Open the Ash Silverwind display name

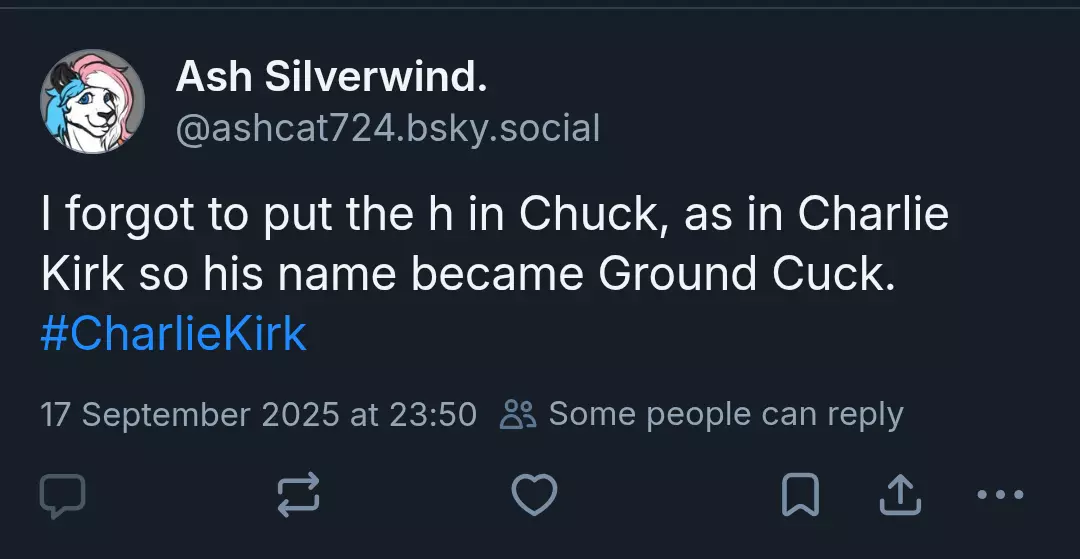pyautogui.click(x=331, y=76)
